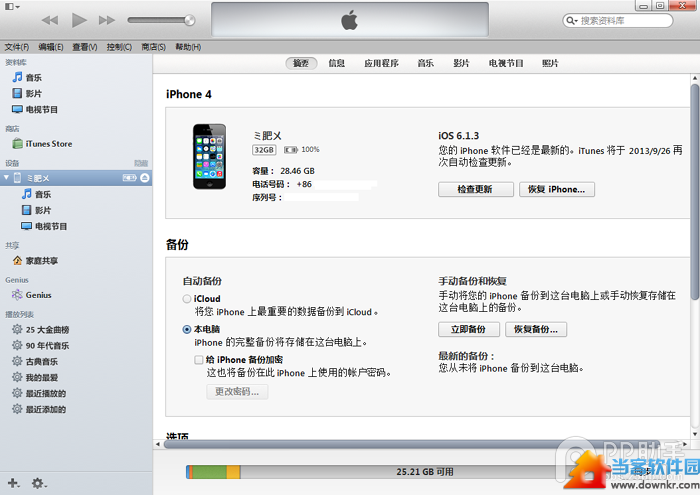The height and width of the screenshot is (495, 700).
Task: Switch to the 电视节目 tab
Action: 506,63
